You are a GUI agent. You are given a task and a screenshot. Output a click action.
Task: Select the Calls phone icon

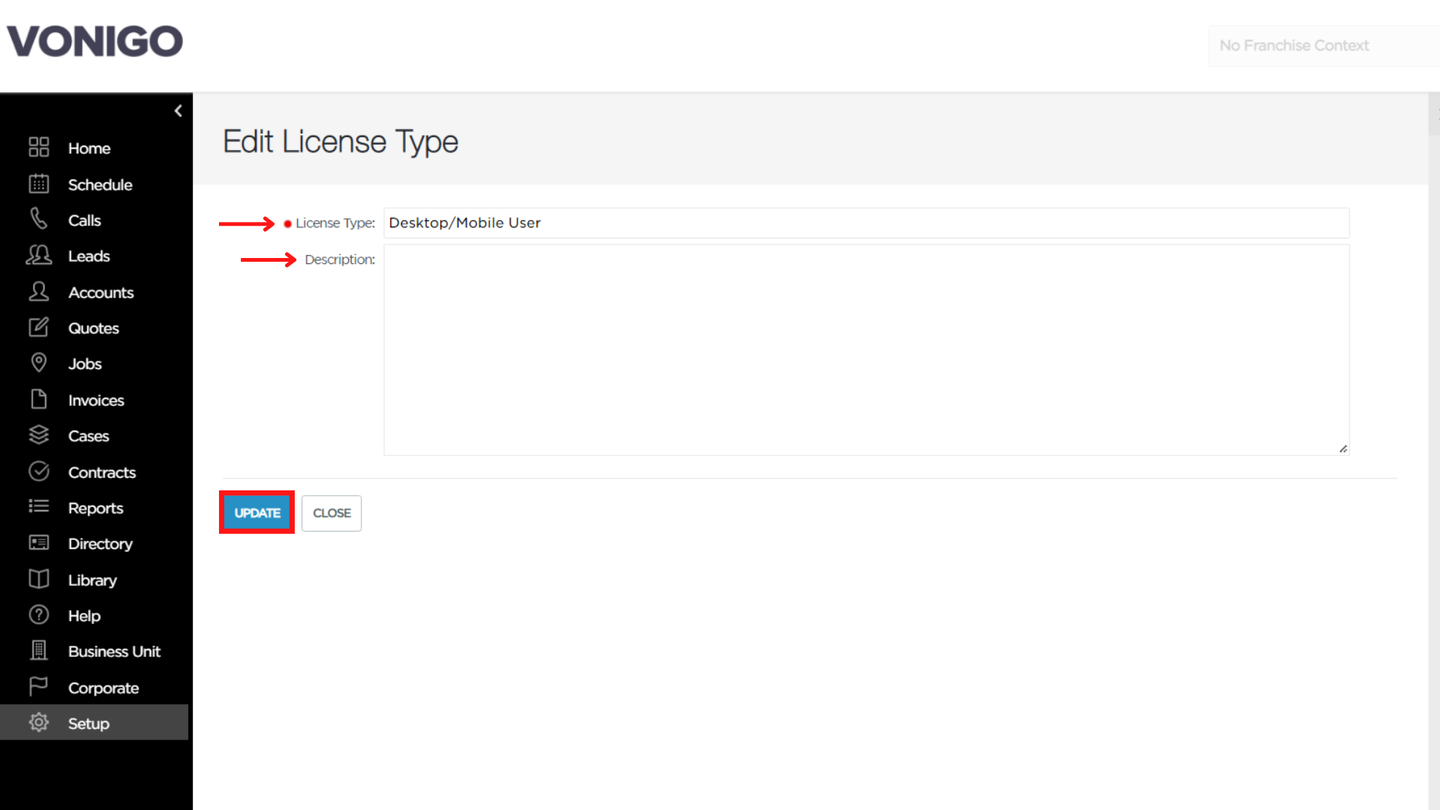click(x=39, y=220)
